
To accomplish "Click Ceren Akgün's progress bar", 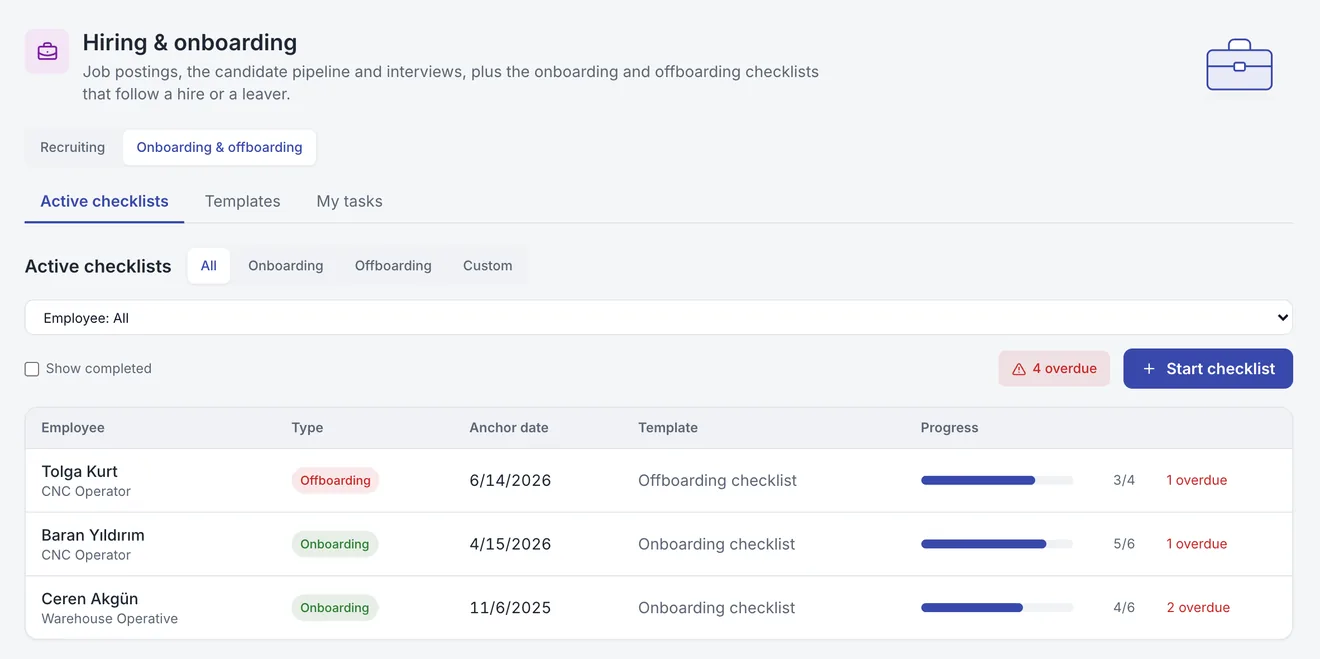I will (997, 608).
